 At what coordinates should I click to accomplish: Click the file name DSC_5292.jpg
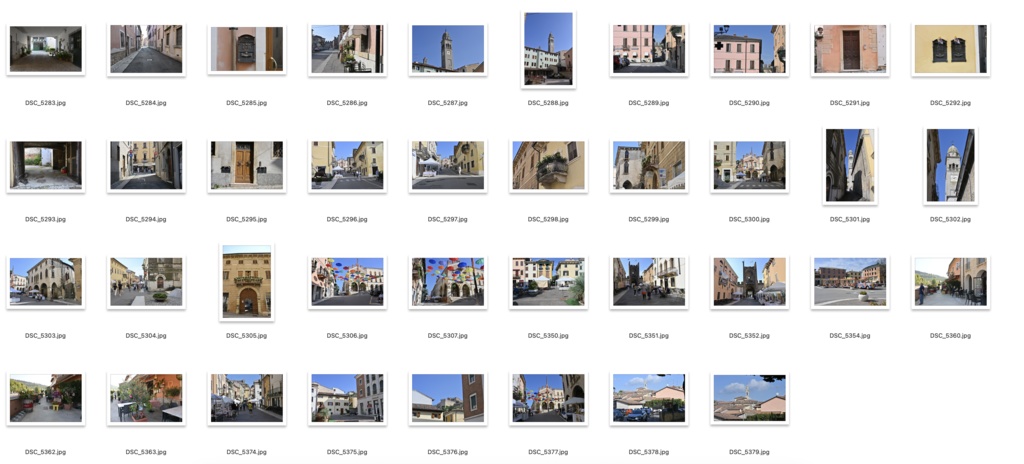pyautogui.click(x=951, y=103)
